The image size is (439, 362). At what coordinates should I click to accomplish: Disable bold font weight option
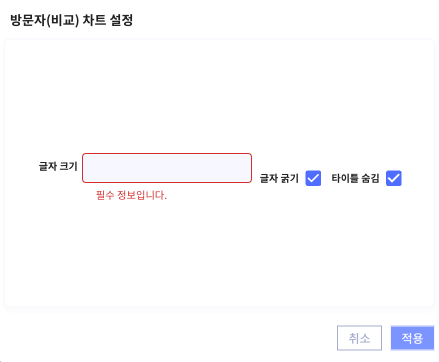coord(313,178)
